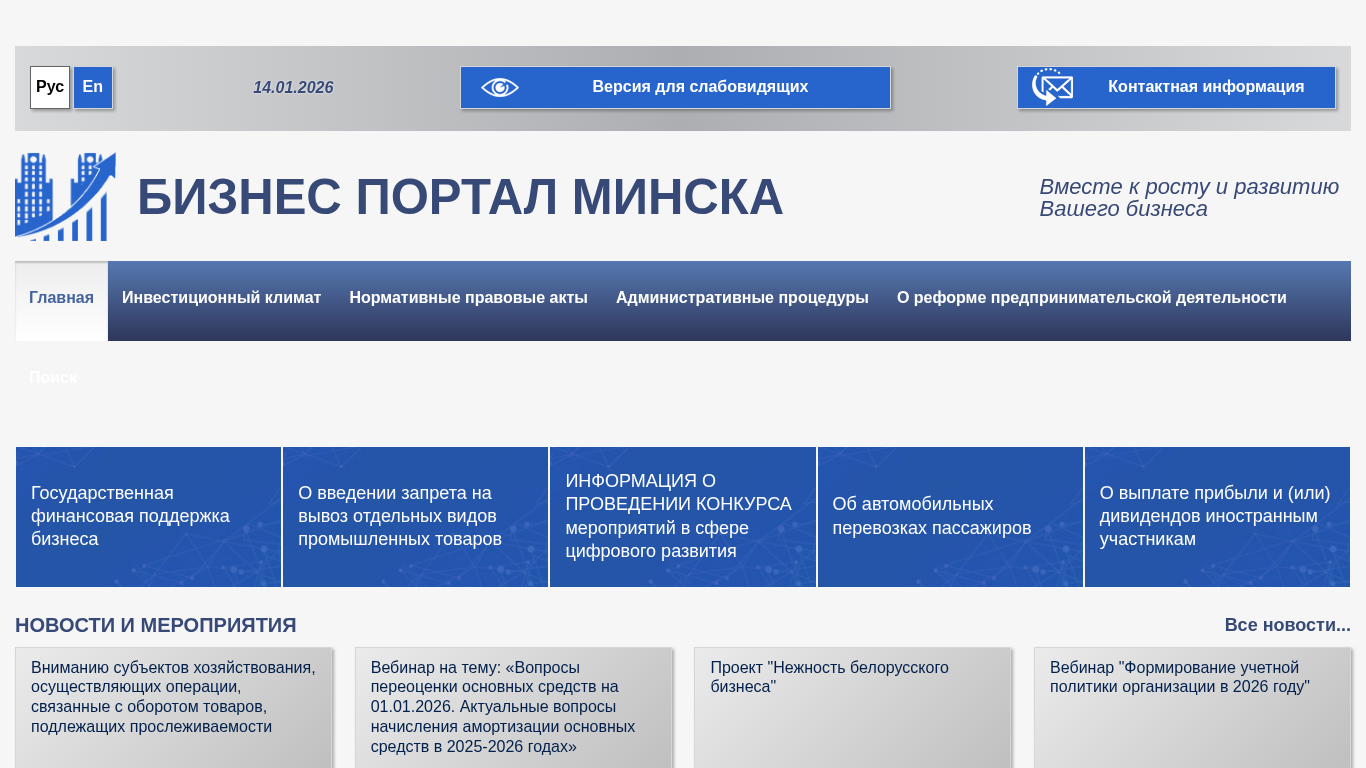Click the Поиск menu item
Screen dimensions: 1366x768
pyautogui.click(x=53, y=377)
